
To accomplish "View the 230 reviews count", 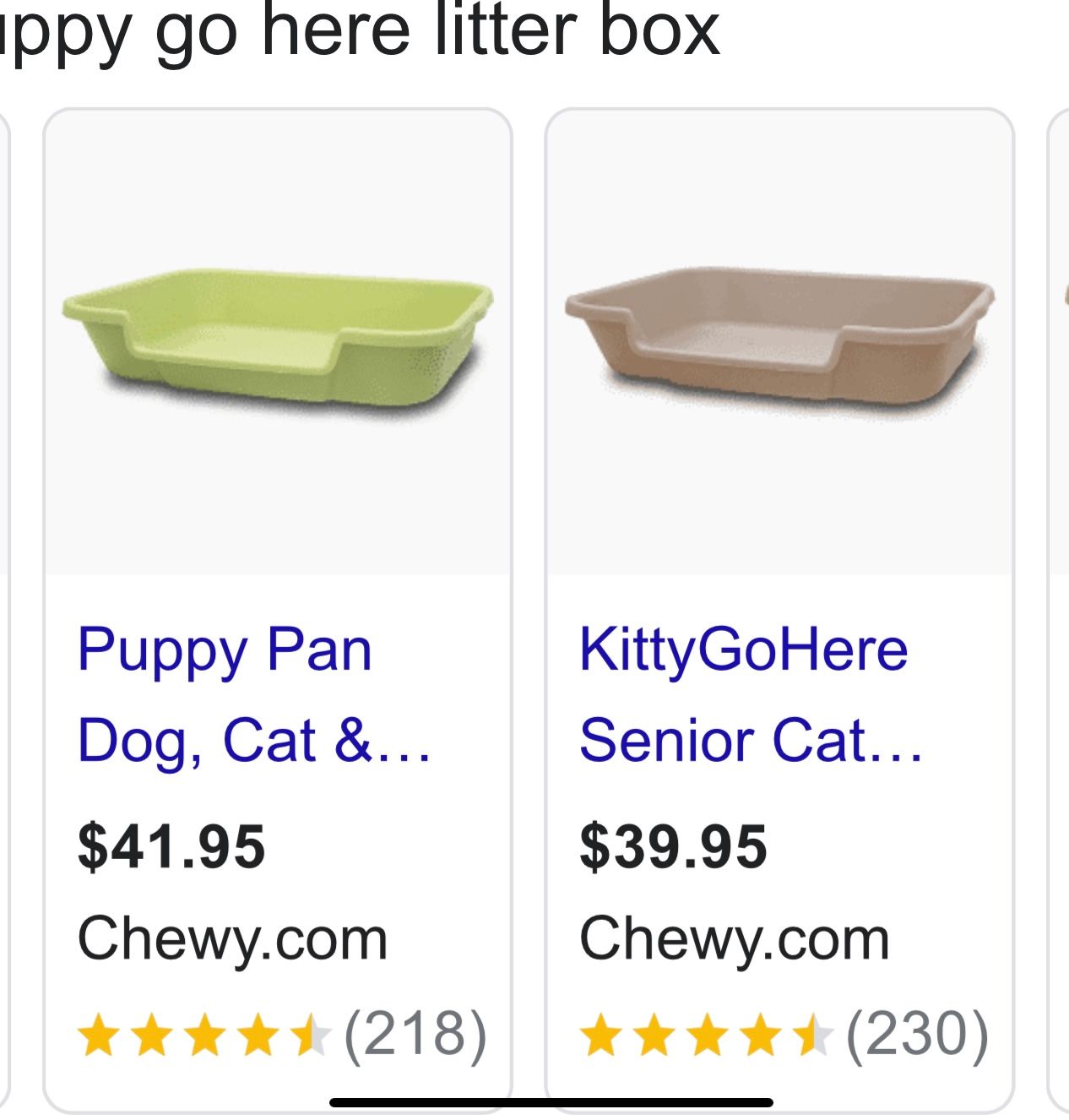I will click(x=917, y=1034).
